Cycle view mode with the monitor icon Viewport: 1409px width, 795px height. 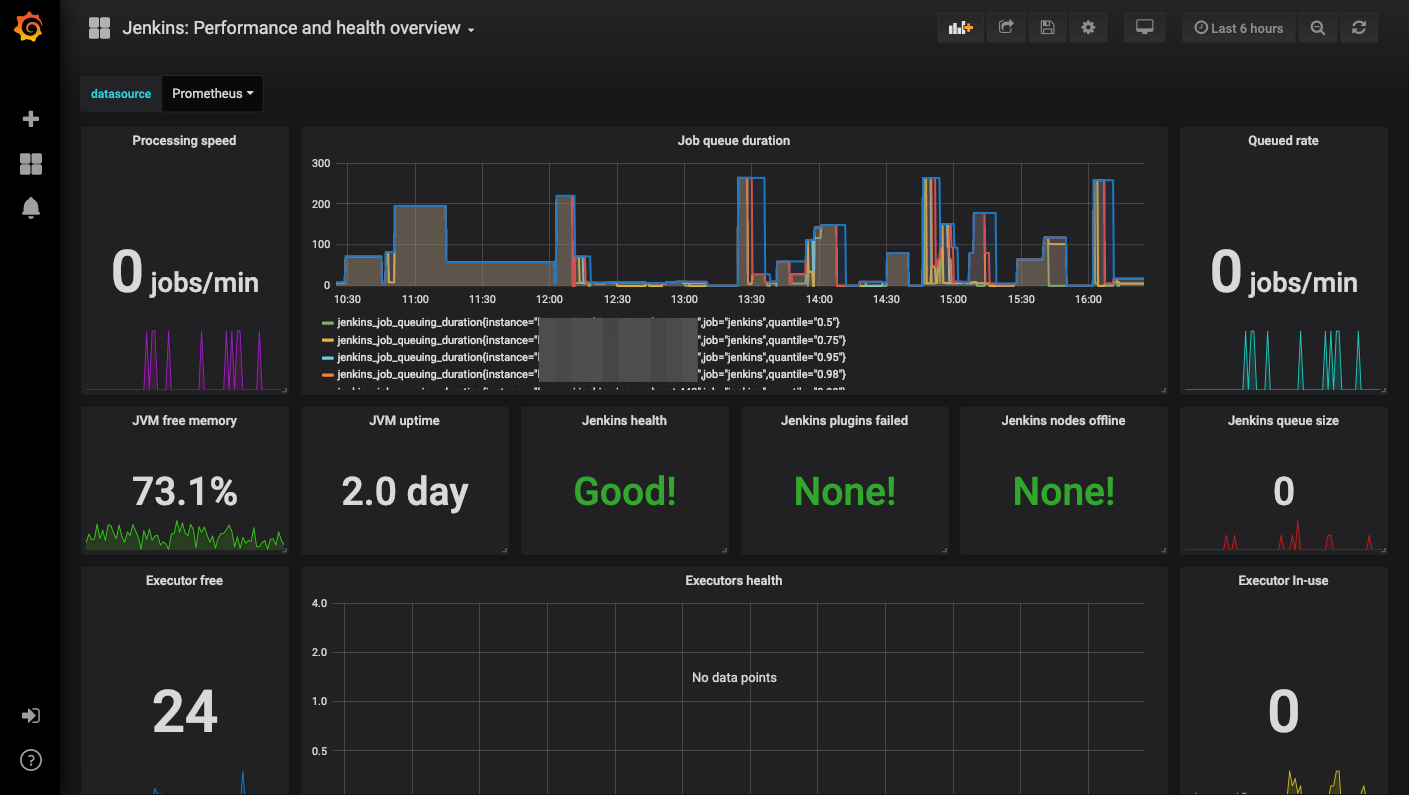(1145, 28)
